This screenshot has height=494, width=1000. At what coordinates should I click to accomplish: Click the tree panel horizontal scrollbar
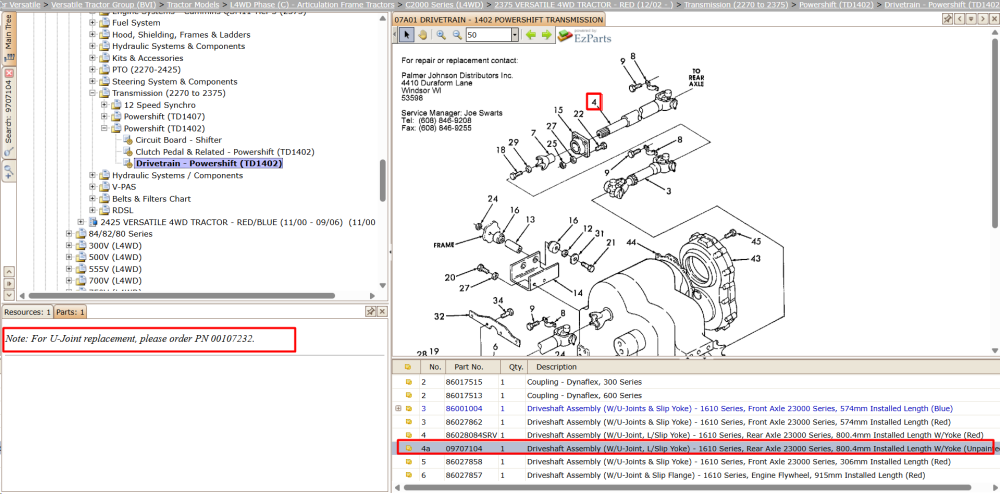[x=182, y=296]
